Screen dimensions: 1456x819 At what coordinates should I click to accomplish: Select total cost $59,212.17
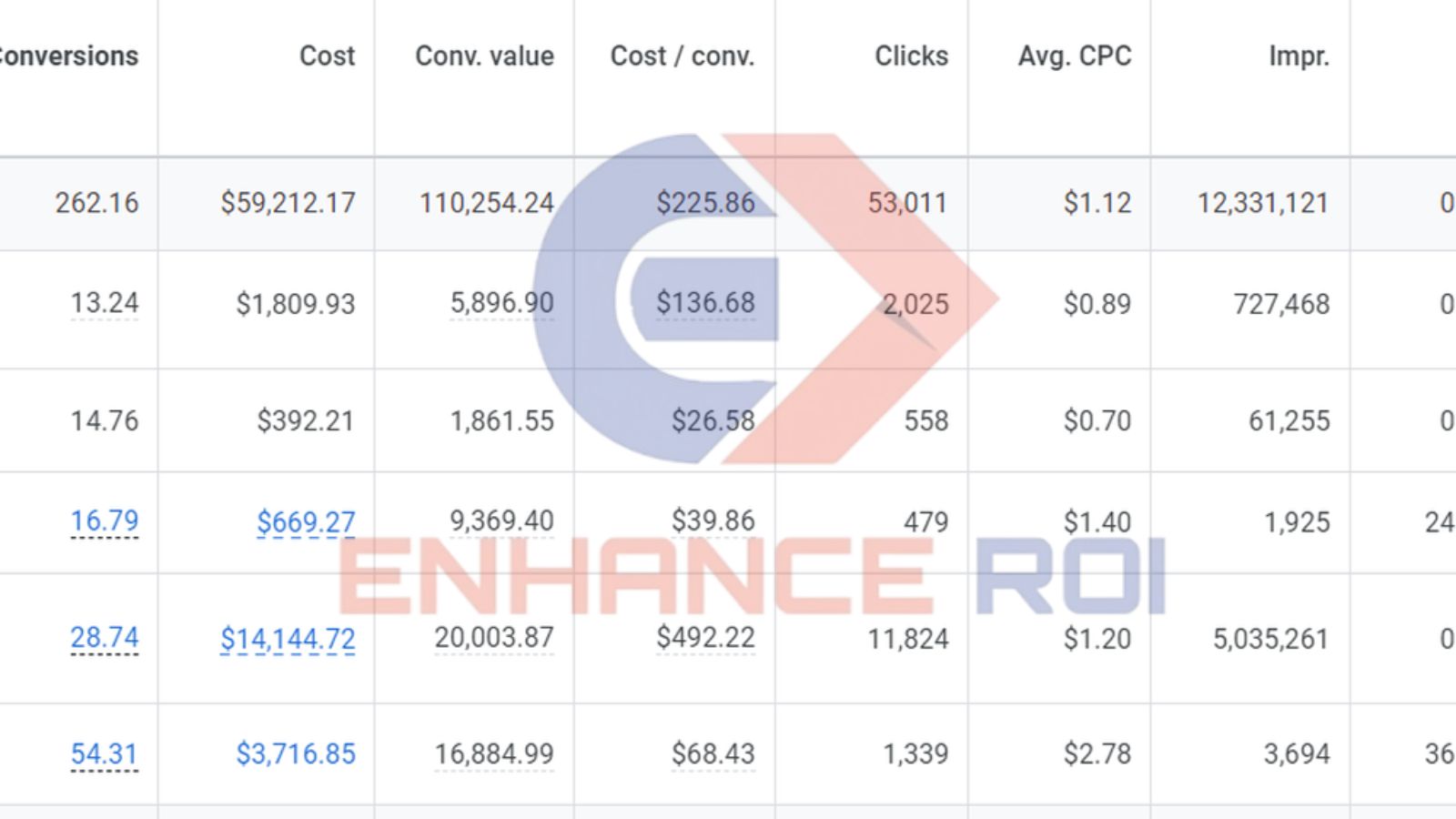(288, 203)
